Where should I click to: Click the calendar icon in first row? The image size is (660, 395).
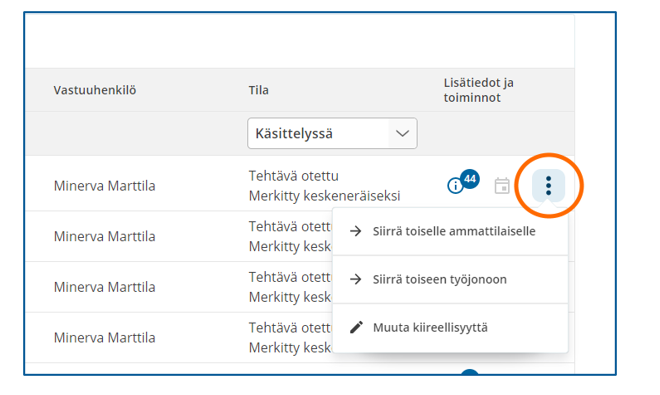[x=502, y=186]
